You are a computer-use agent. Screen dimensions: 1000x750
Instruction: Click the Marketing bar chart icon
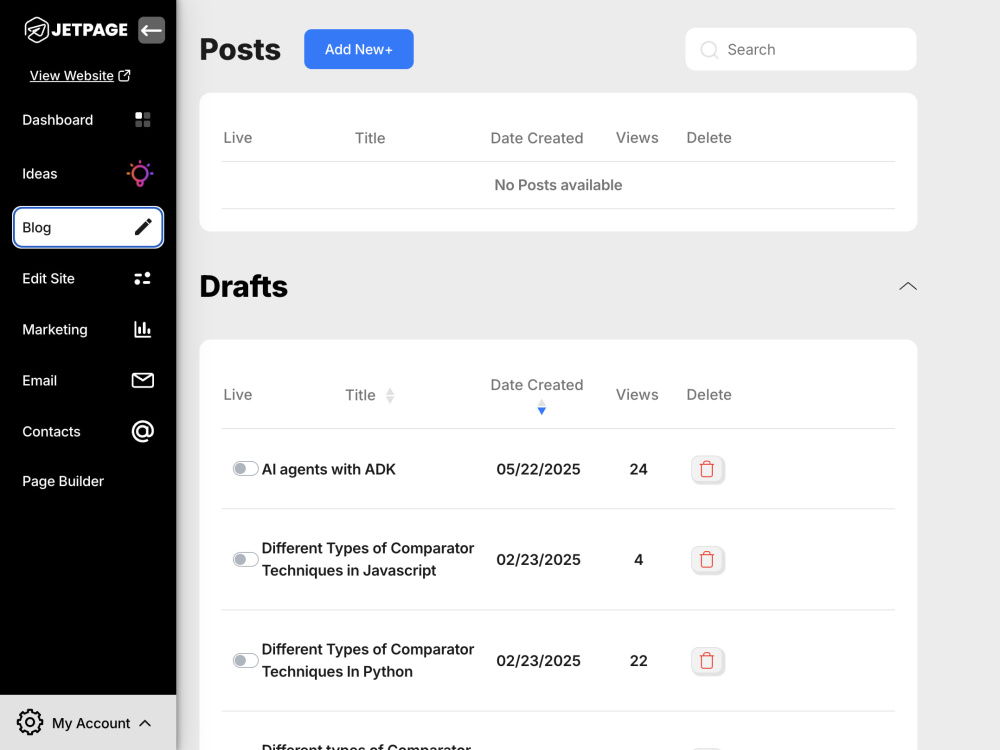tap(142, 329)
